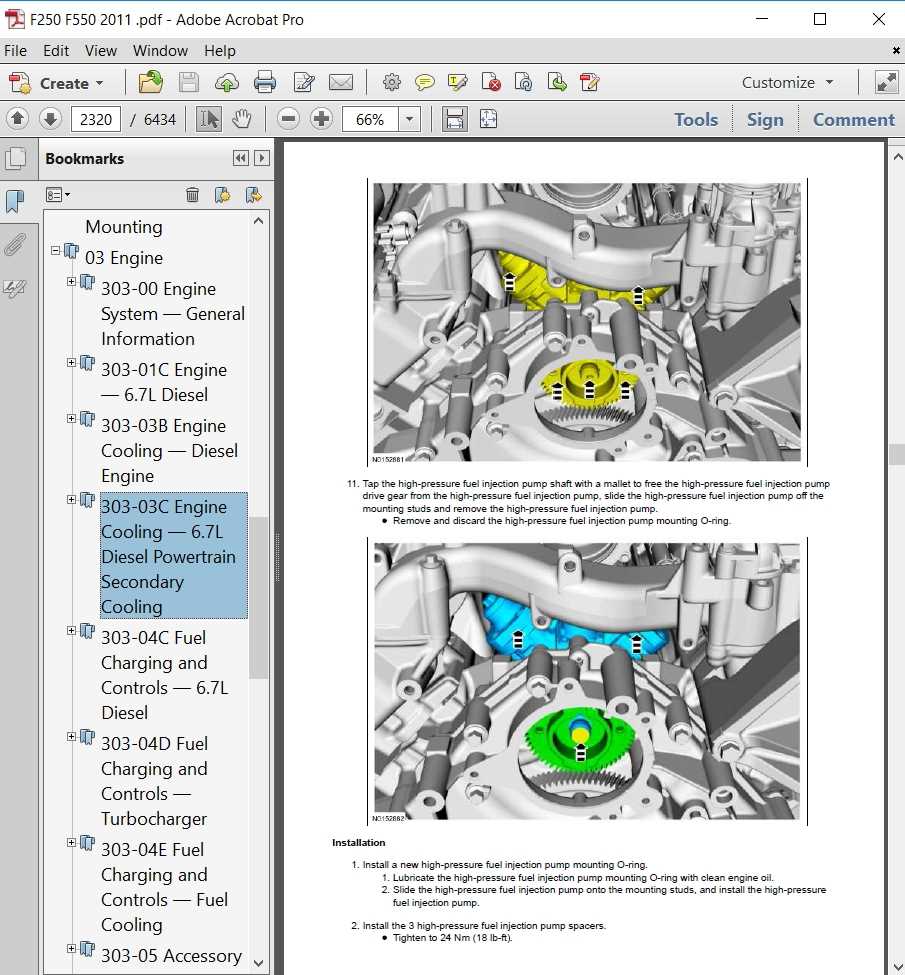Open the Edit menu

(x=56, y=51)
